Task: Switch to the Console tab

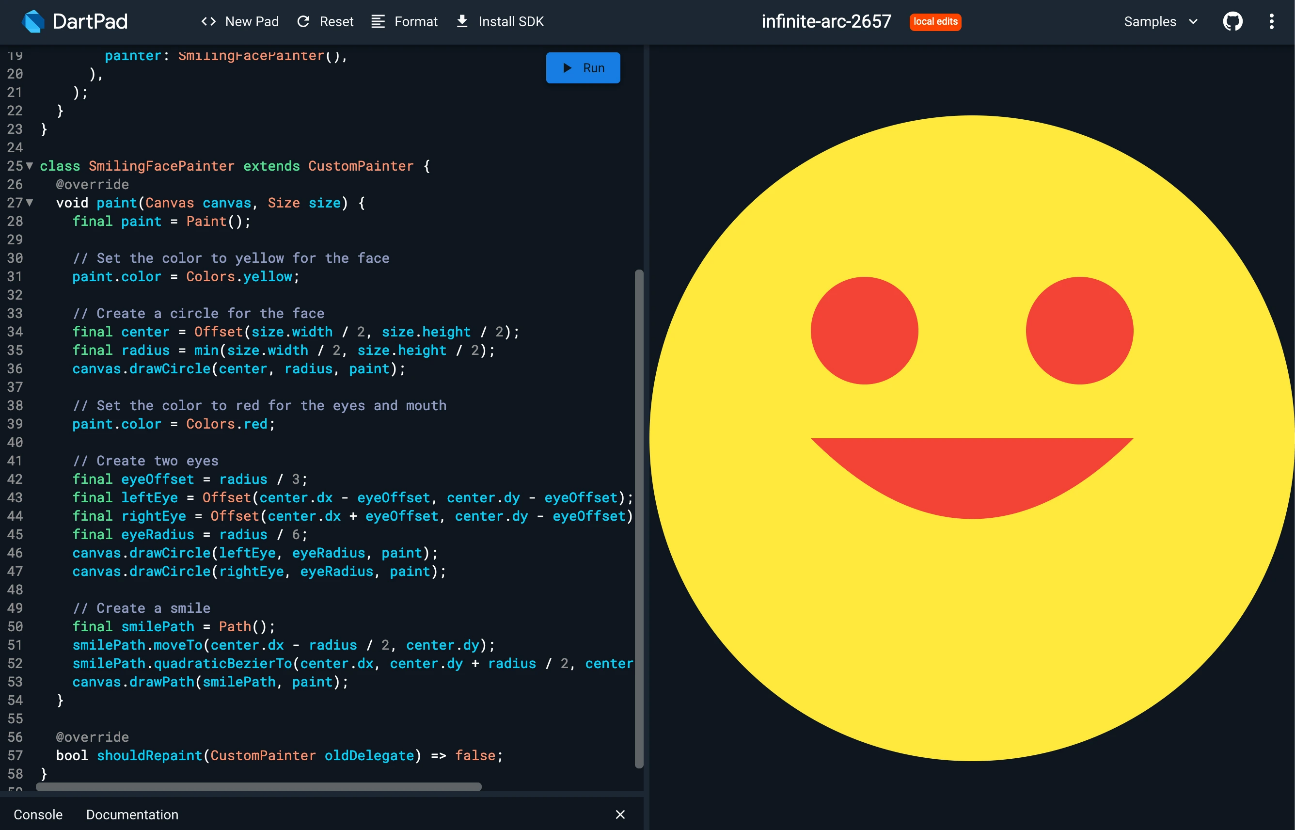Action: pyautogui.click(x=38, y=814)
